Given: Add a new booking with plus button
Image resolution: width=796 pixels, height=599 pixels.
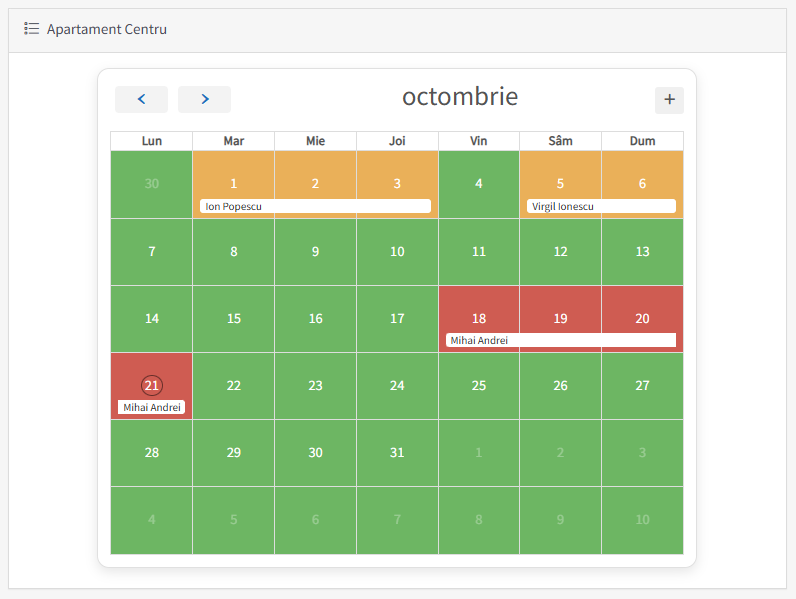Looking at the screenshot, I should [x=669, y=100].
